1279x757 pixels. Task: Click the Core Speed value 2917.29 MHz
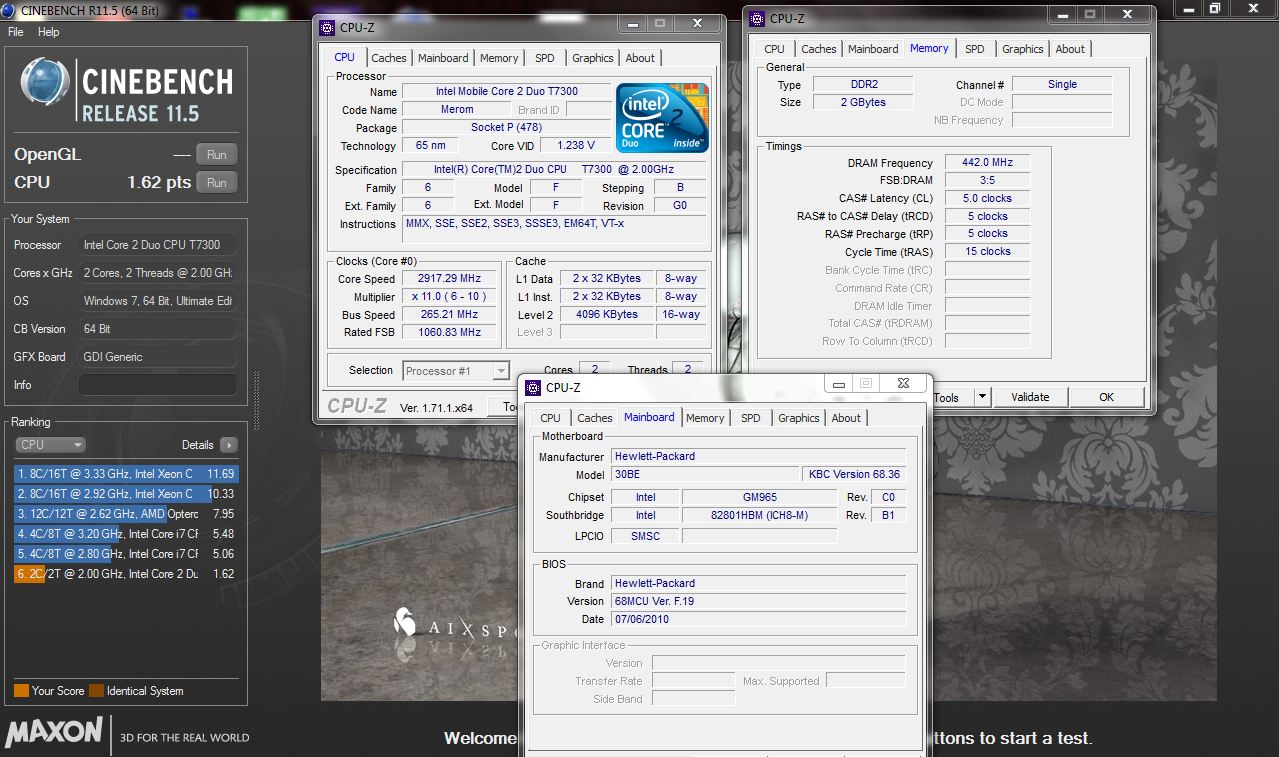point(447,279)
